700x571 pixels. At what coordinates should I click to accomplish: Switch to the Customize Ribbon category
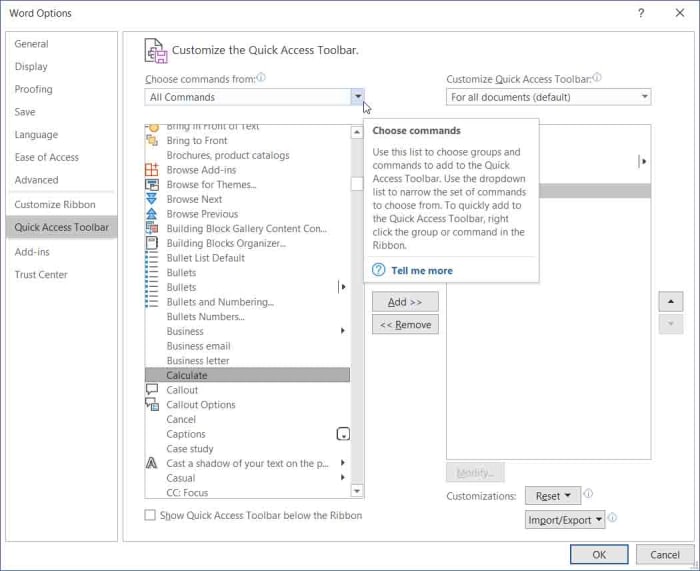coord(55,205)
